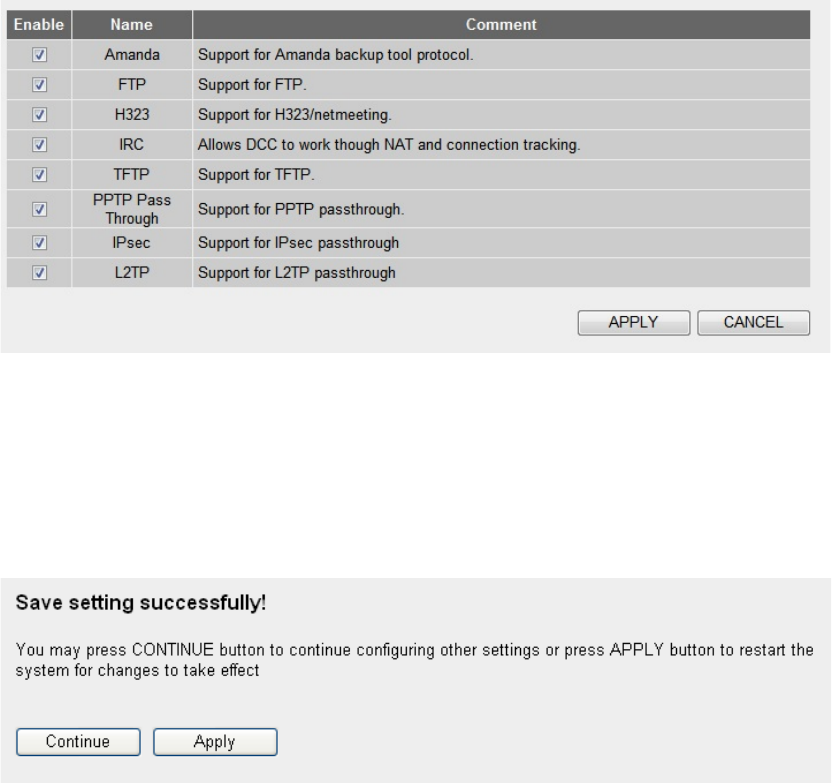Viewport: 832px width, 783px height.
Task: Click the CANCEL button
Action: 753,323
